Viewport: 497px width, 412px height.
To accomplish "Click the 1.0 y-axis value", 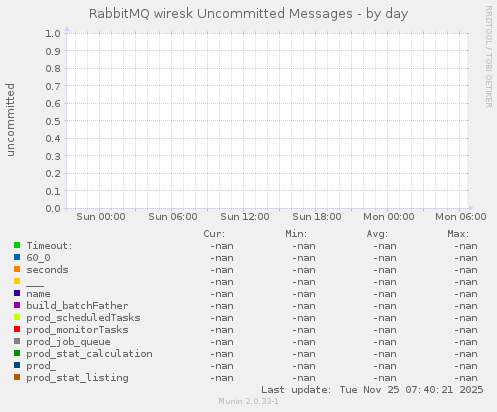I will pos(53,33).
